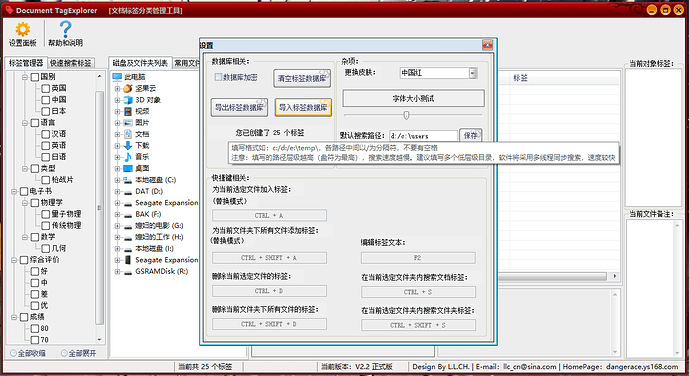Select the 桌面 icon

[127, 168]
